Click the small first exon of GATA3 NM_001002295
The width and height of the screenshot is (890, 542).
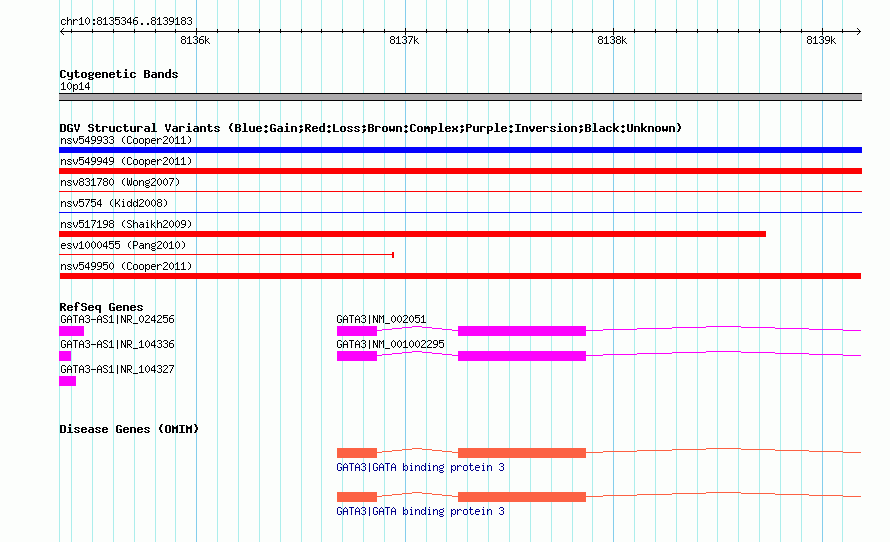(x=356, y=356)
